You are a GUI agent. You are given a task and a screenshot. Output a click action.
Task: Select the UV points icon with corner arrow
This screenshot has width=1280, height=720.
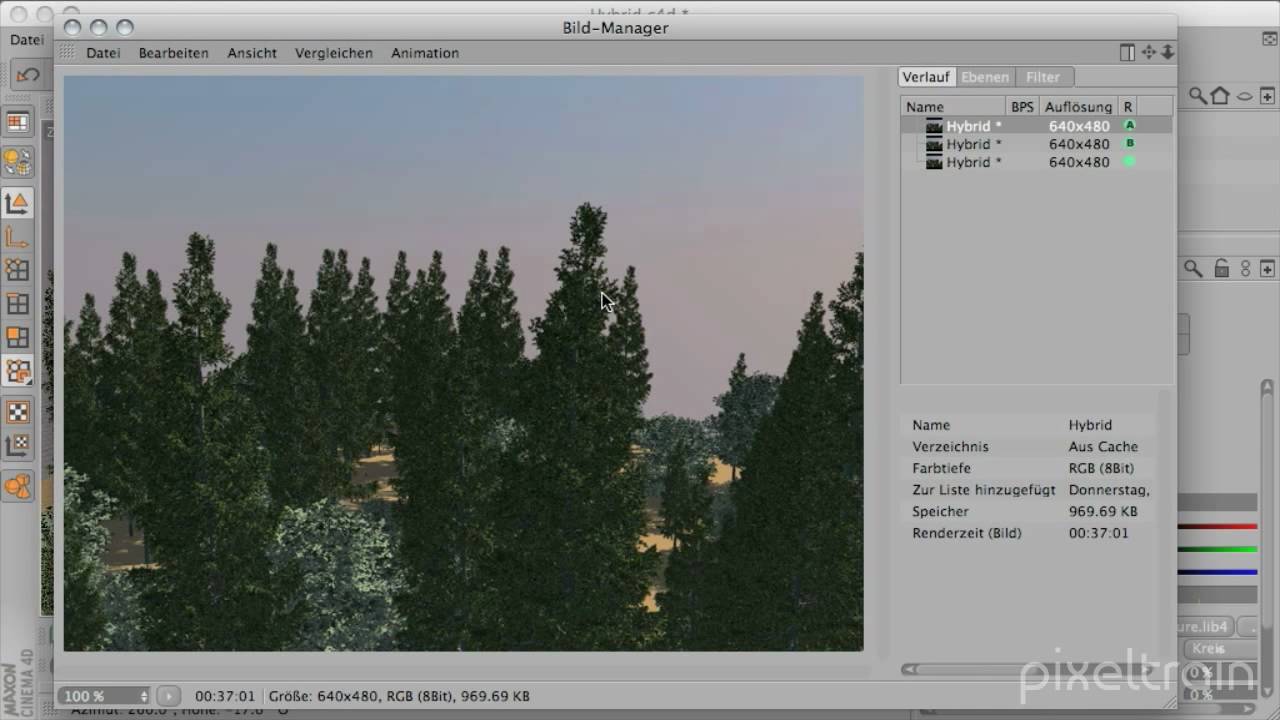[18, 372]
